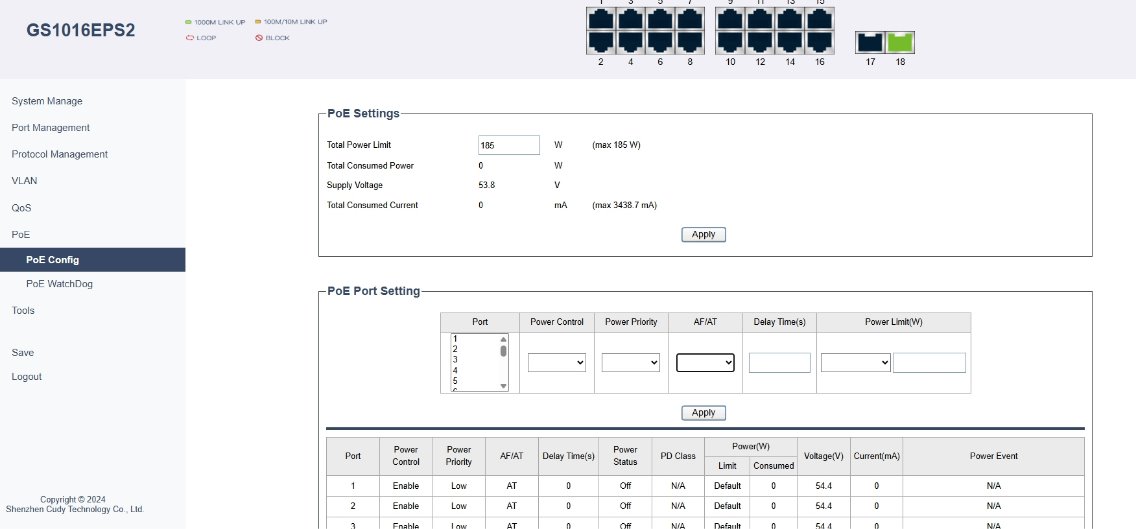Screen dimensions: 1136x529
Task: Open the Power Limit(W) mode dropdown
Action: tap(855, 363)
